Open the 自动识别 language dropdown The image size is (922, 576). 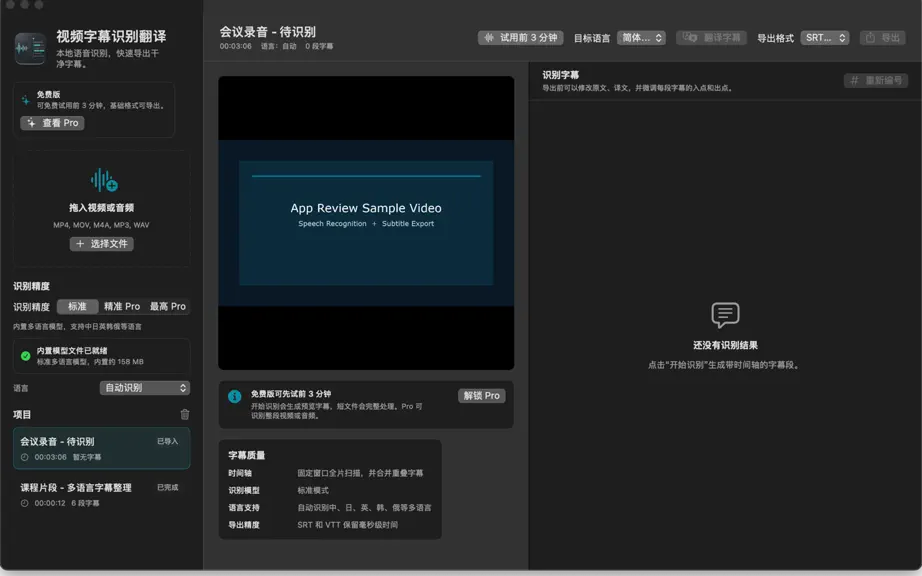(x=145, y=388)
